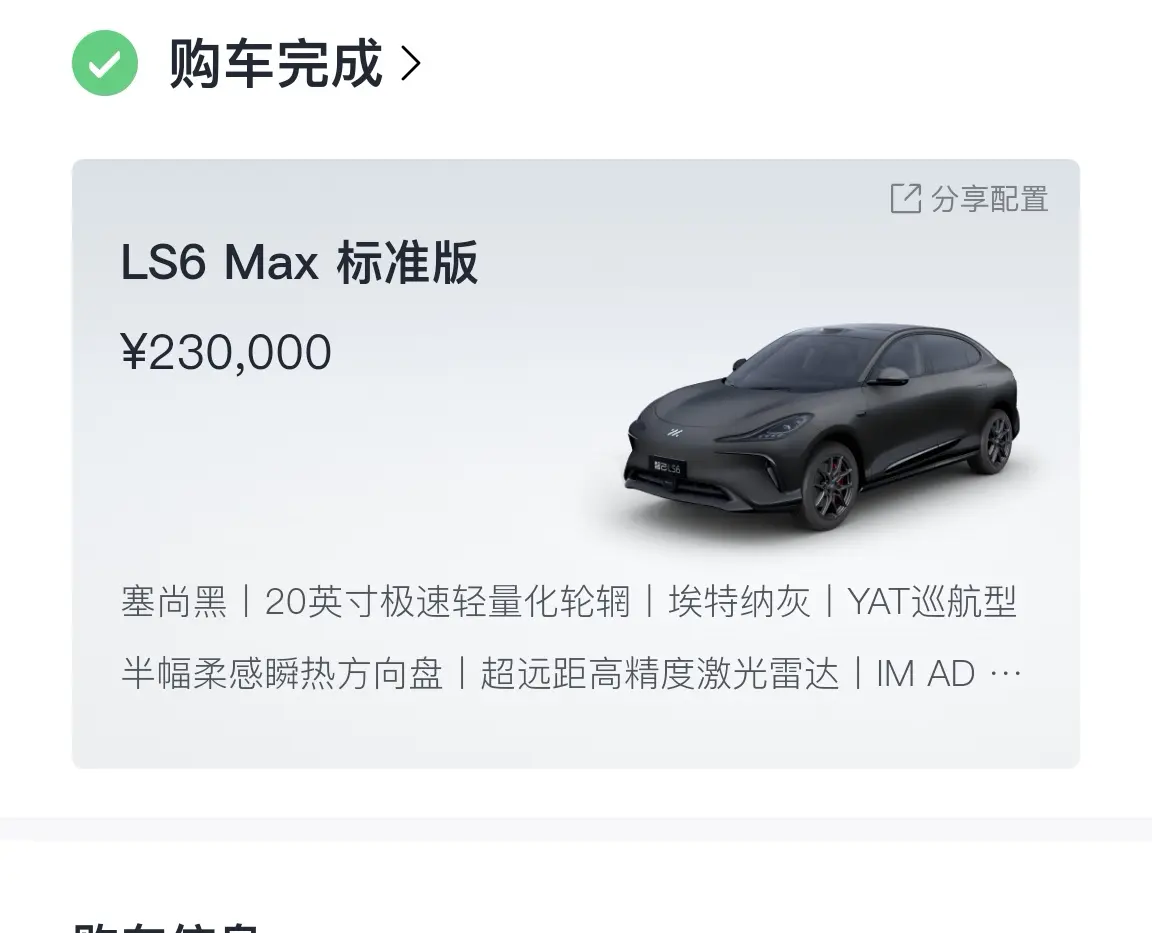Click the IM logo on the car hood
Viewport: 1152px width, 933px height.
[674, 432]
